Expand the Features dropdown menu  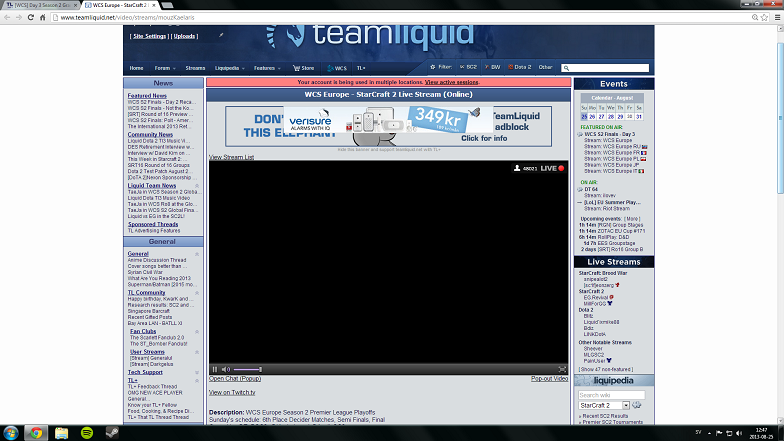tap(267, 68)
